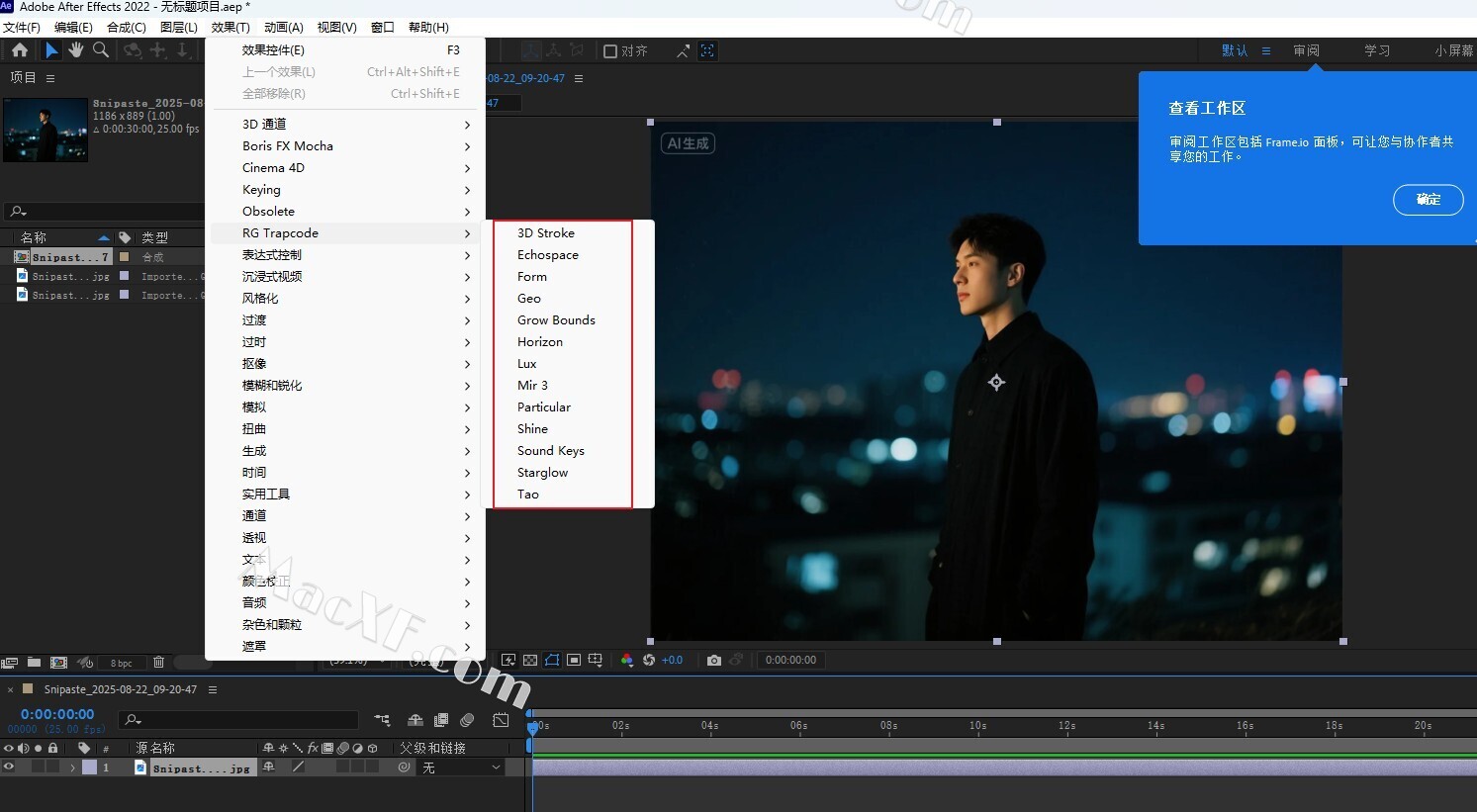Click the interpret footage icon in project panel
Screen dimensions: 1477x812
pos(10,662)
